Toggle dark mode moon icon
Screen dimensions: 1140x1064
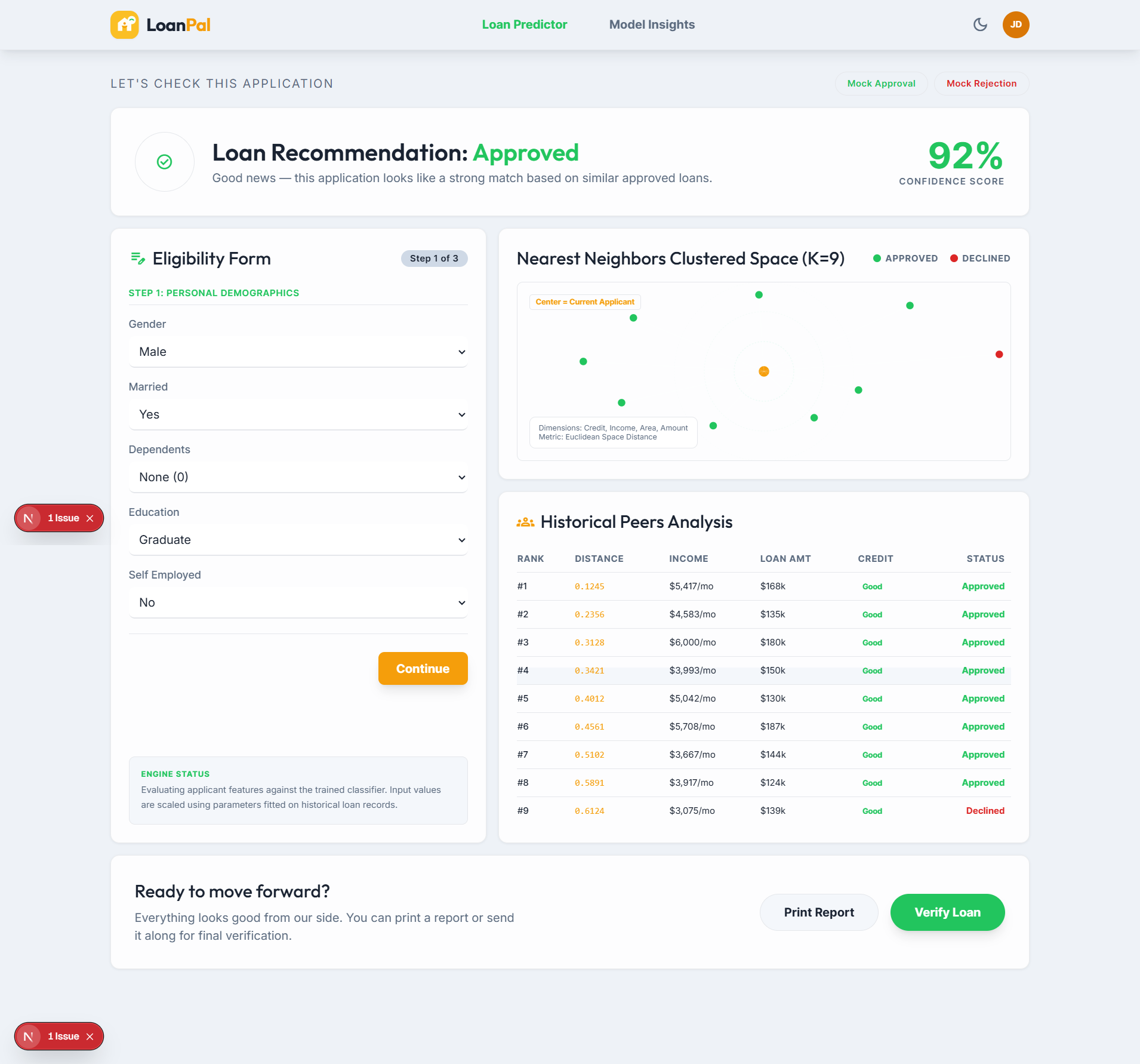click(980, 24)
